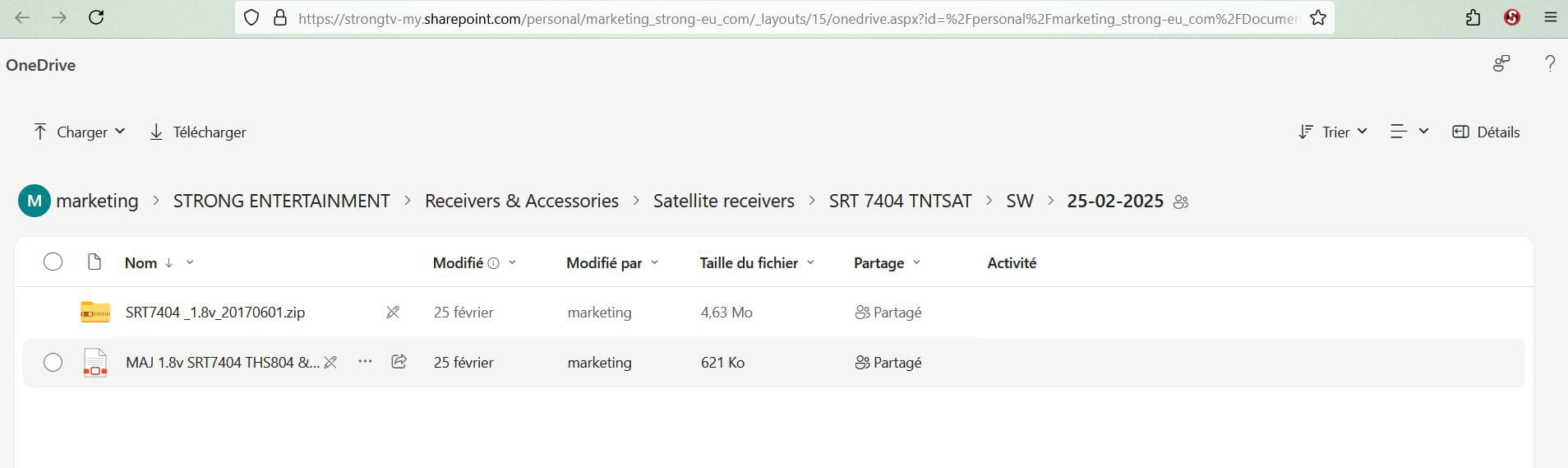The image size is (1568, 468).
Task: Open the browser hamburger menu
Action: 1550,17
